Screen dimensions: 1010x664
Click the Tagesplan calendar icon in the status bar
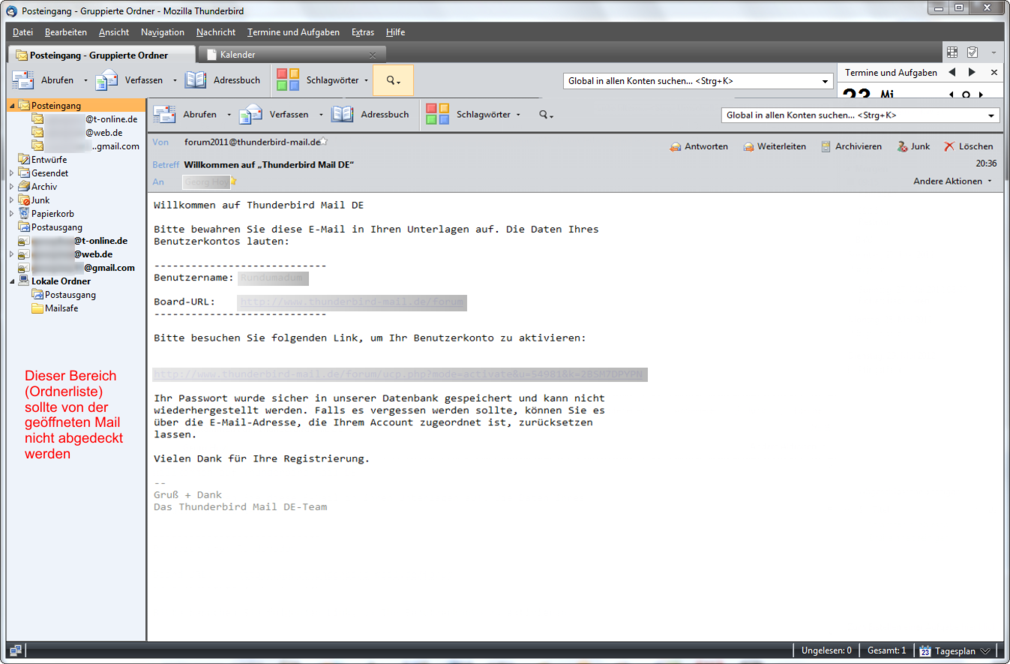click(925, 651)
